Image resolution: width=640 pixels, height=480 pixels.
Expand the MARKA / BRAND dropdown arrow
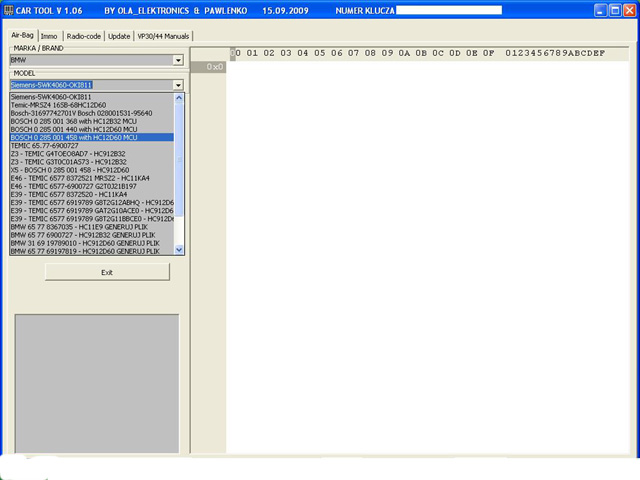178,60
